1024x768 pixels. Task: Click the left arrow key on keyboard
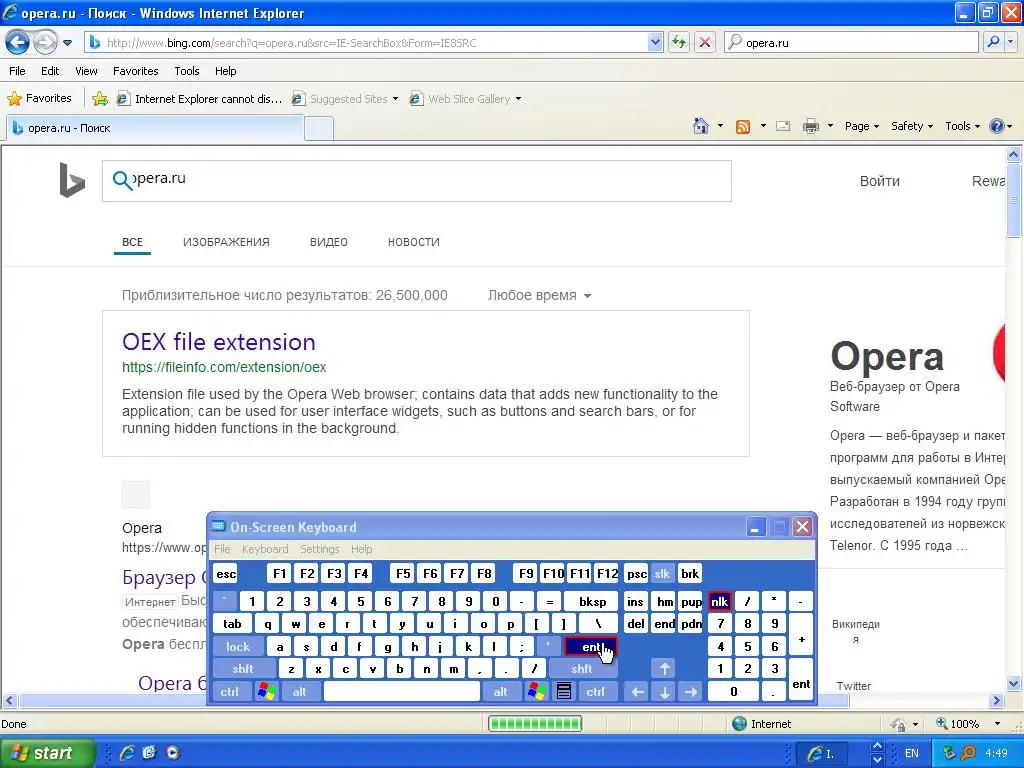[x=637, y=692]
